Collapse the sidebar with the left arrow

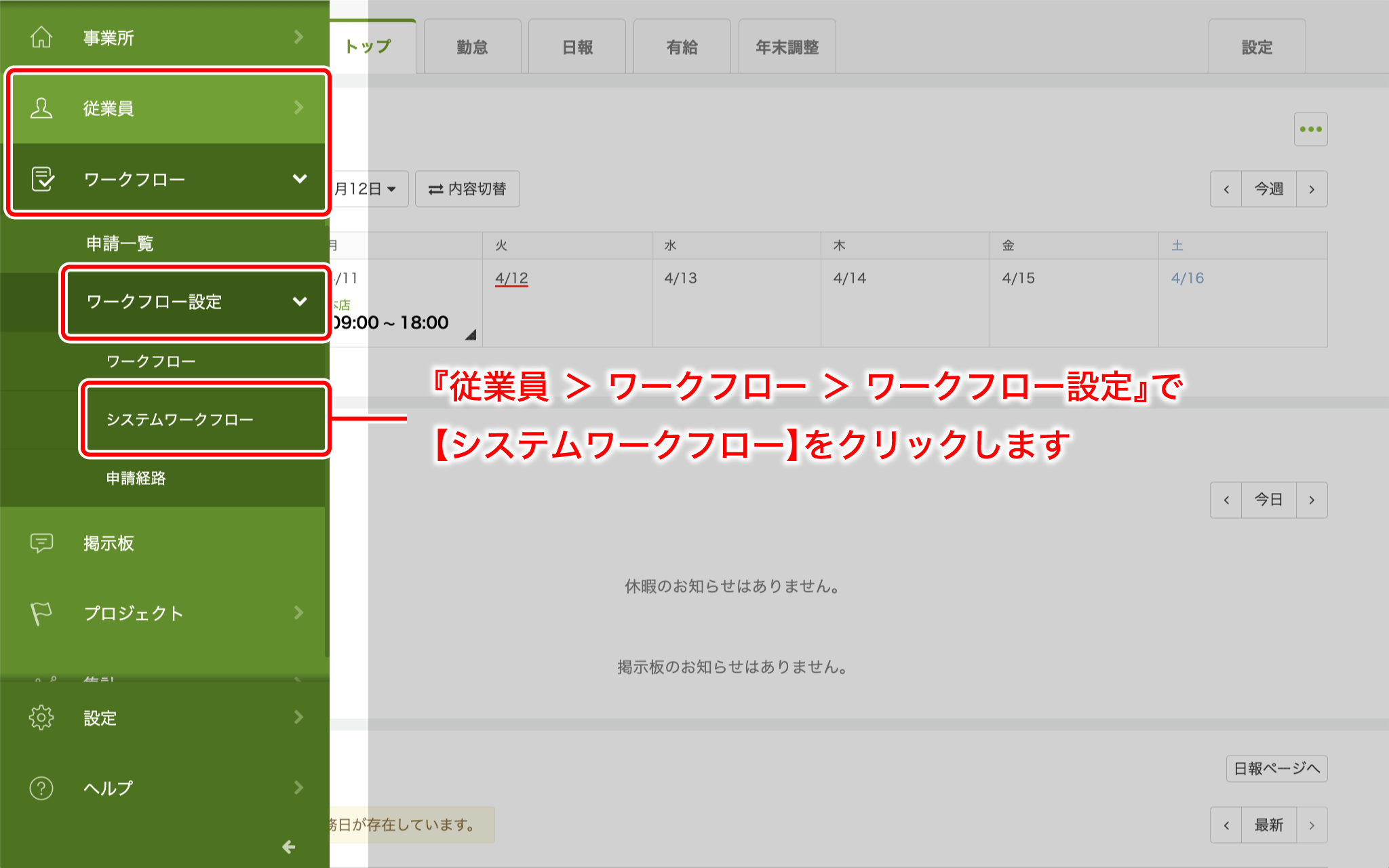coord(288,846)
